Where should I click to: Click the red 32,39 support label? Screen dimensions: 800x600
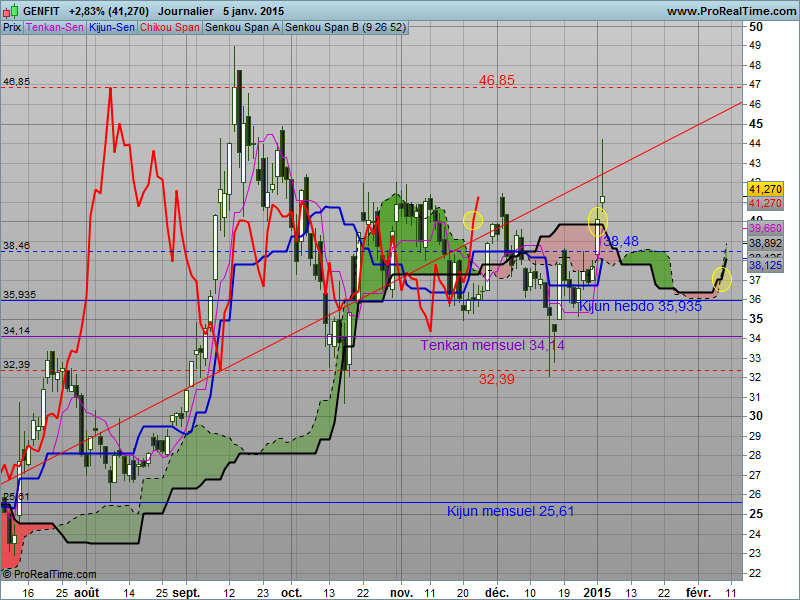[496, 379]
